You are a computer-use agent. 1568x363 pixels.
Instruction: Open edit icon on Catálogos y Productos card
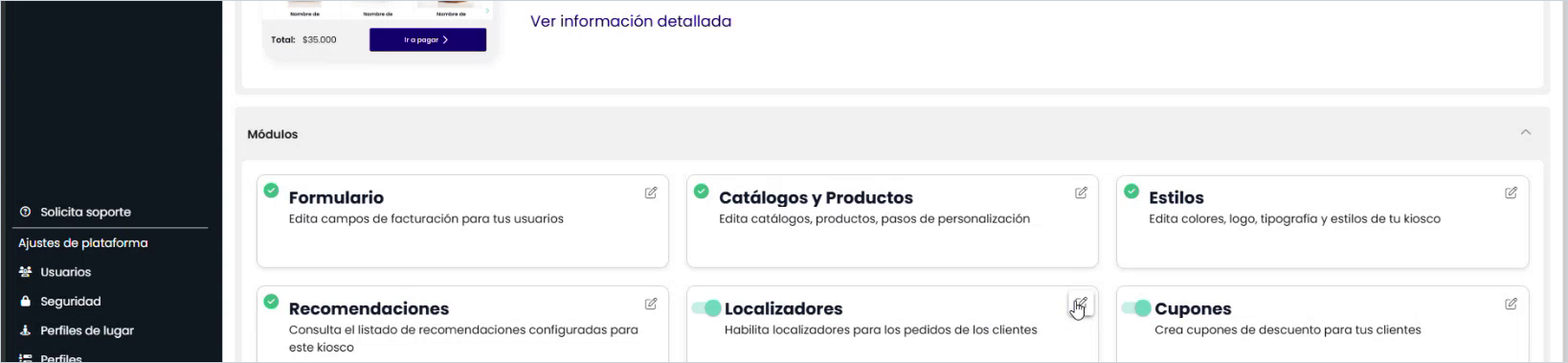(1081, 193)
